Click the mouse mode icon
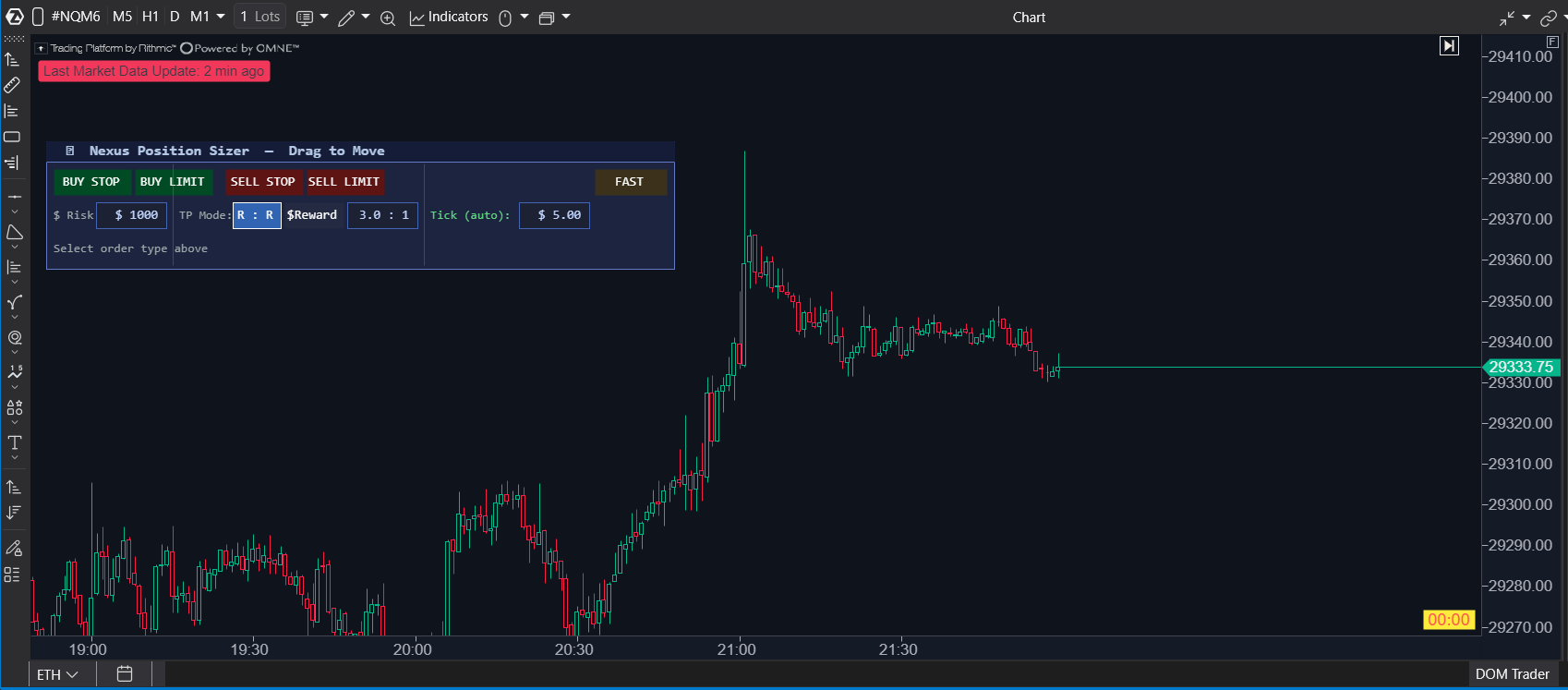The width and height of the screenshot is (1568, 690). click(x=505, y=18)
